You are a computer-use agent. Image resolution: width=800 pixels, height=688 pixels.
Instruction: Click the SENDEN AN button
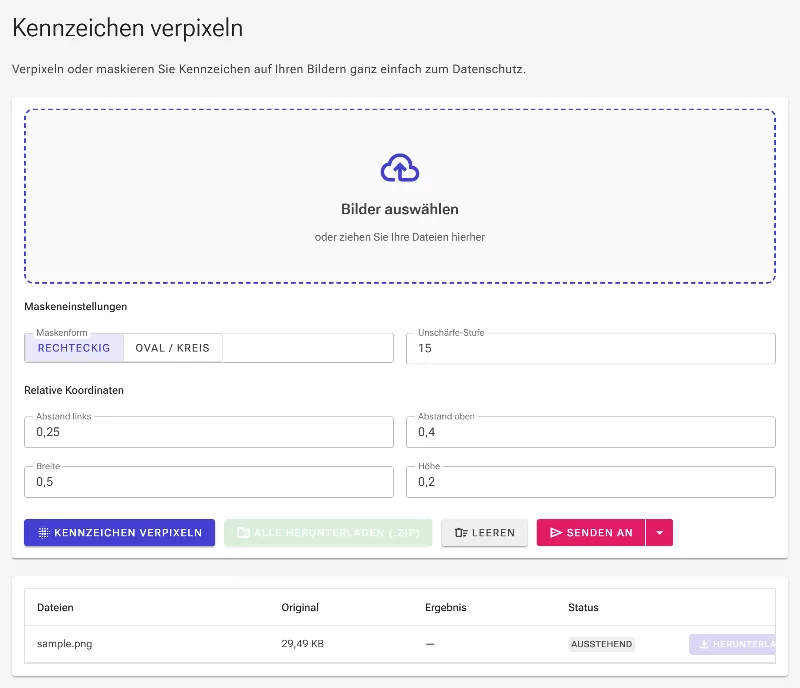click(591, 533)
